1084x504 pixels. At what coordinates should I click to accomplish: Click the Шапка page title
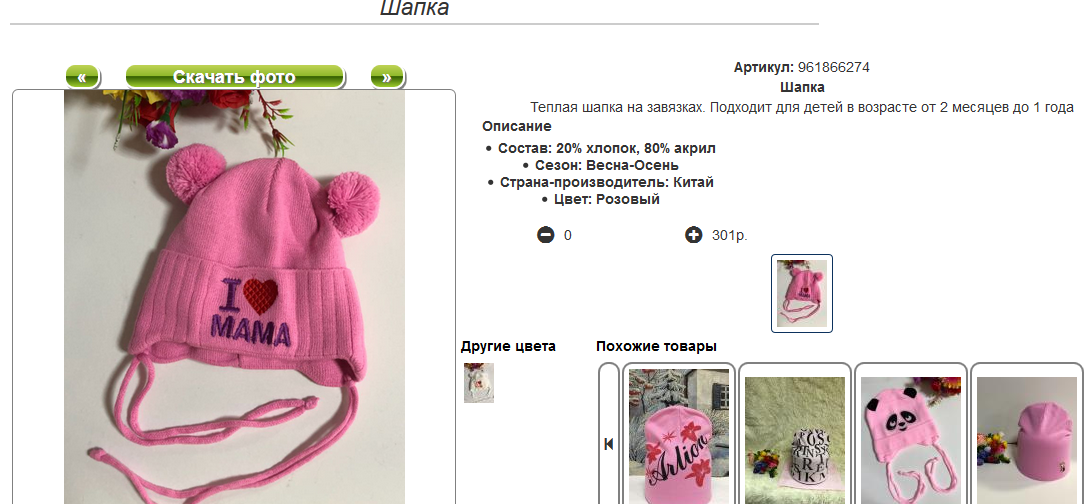415,8
